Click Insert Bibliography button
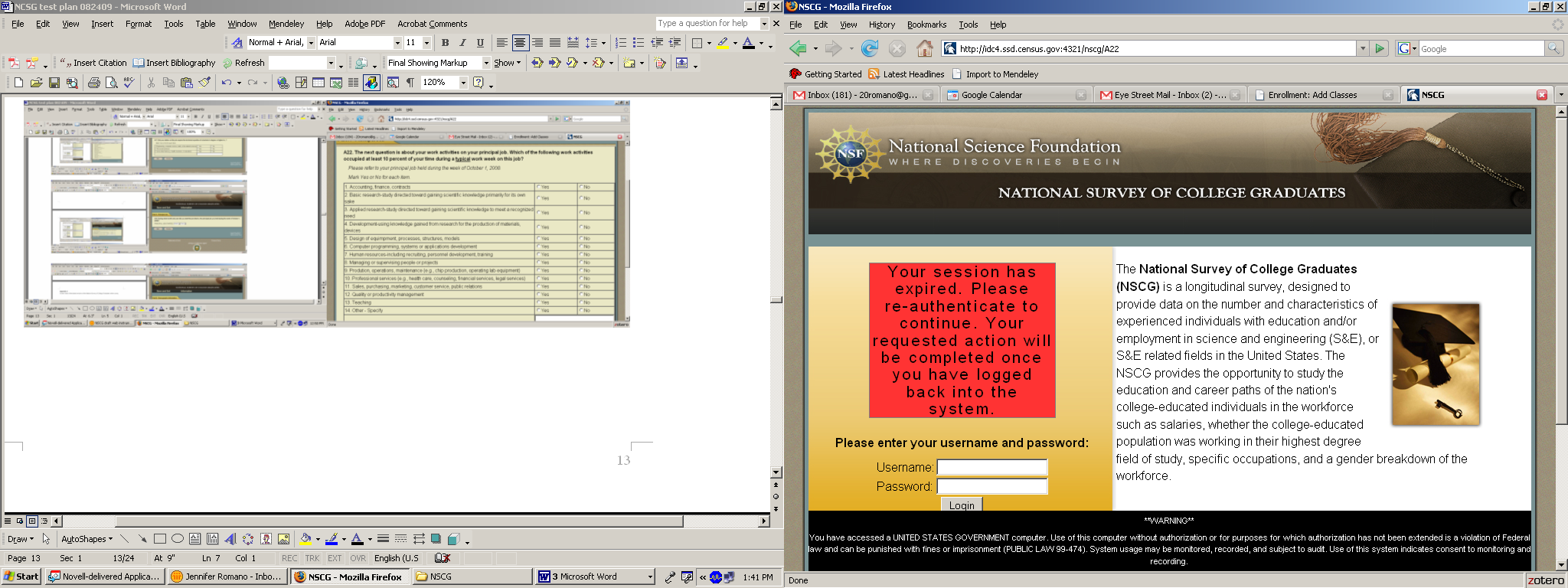 175,63
